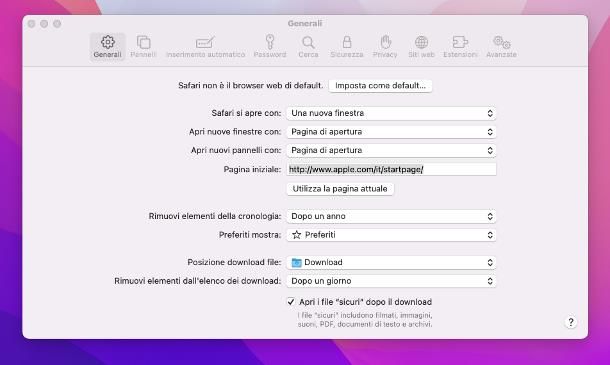Uncheck Apri i file sicuri dopo il download

pyautogui.click(x=291, y=302)
